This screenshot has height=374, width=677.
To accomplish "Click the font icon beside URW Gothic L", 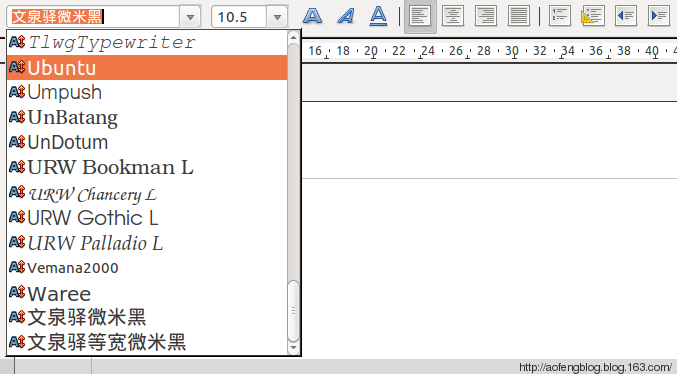I will [17, 217].
